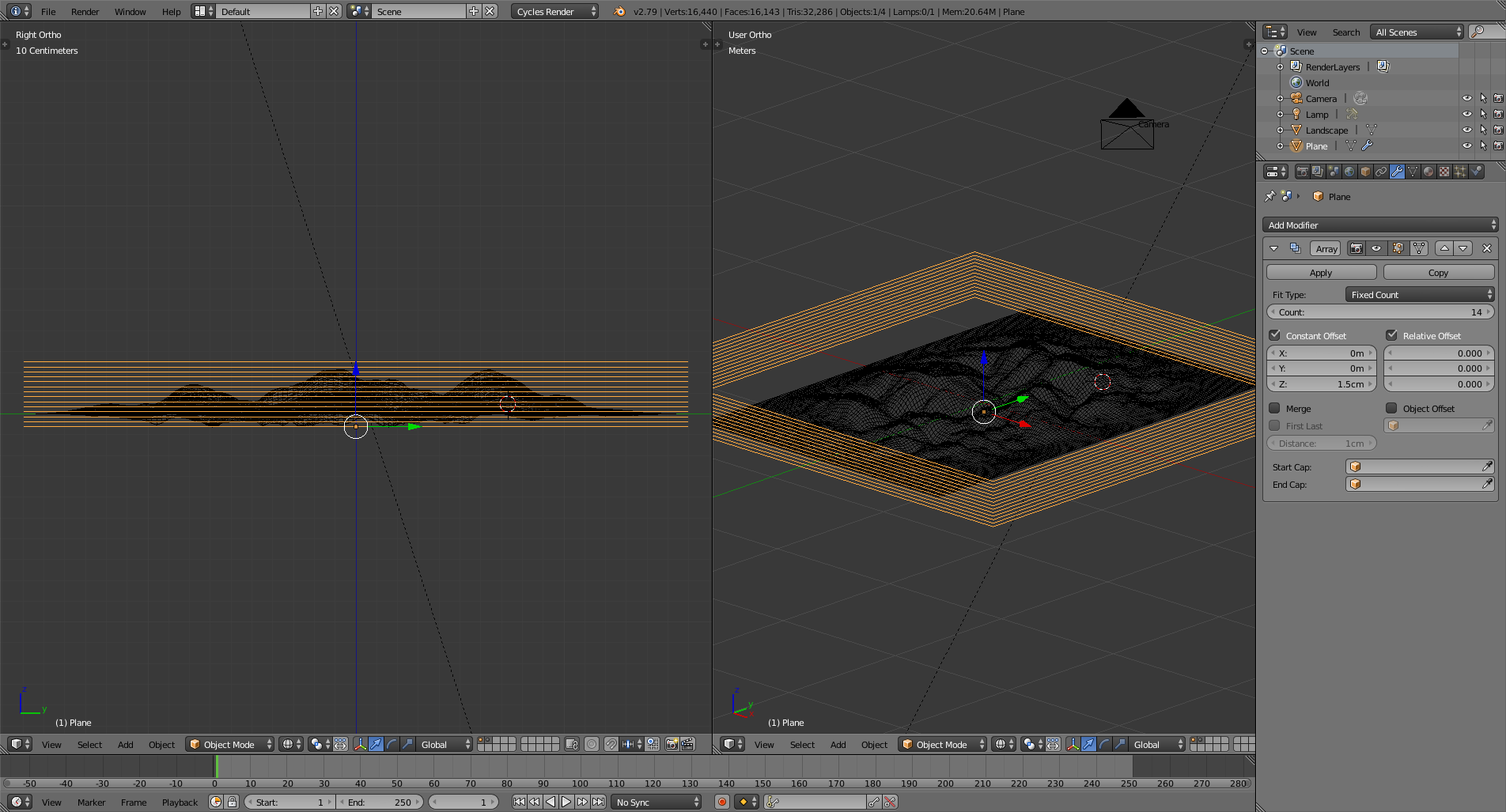This screenshot has height=812, width=1506.
Task: Open the Window menu
Action: coord(131,11)
